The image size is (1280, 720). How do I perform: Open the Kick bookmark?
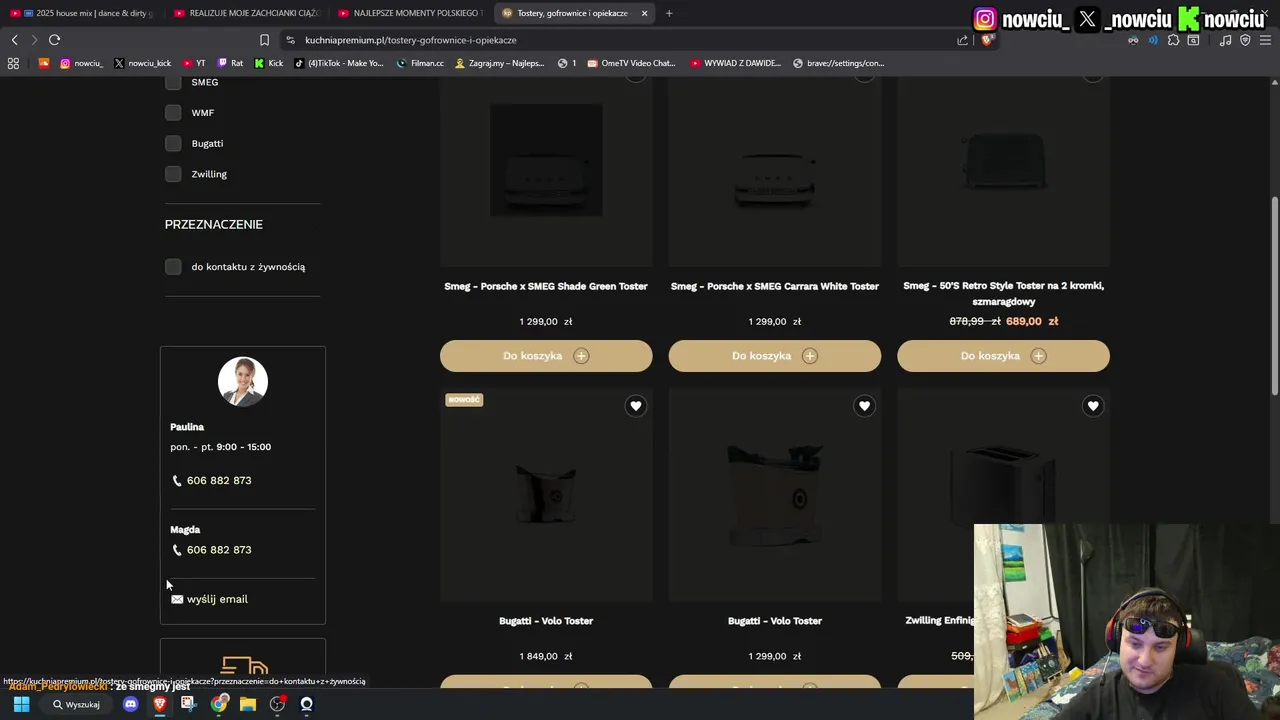[x=269, y=63]
